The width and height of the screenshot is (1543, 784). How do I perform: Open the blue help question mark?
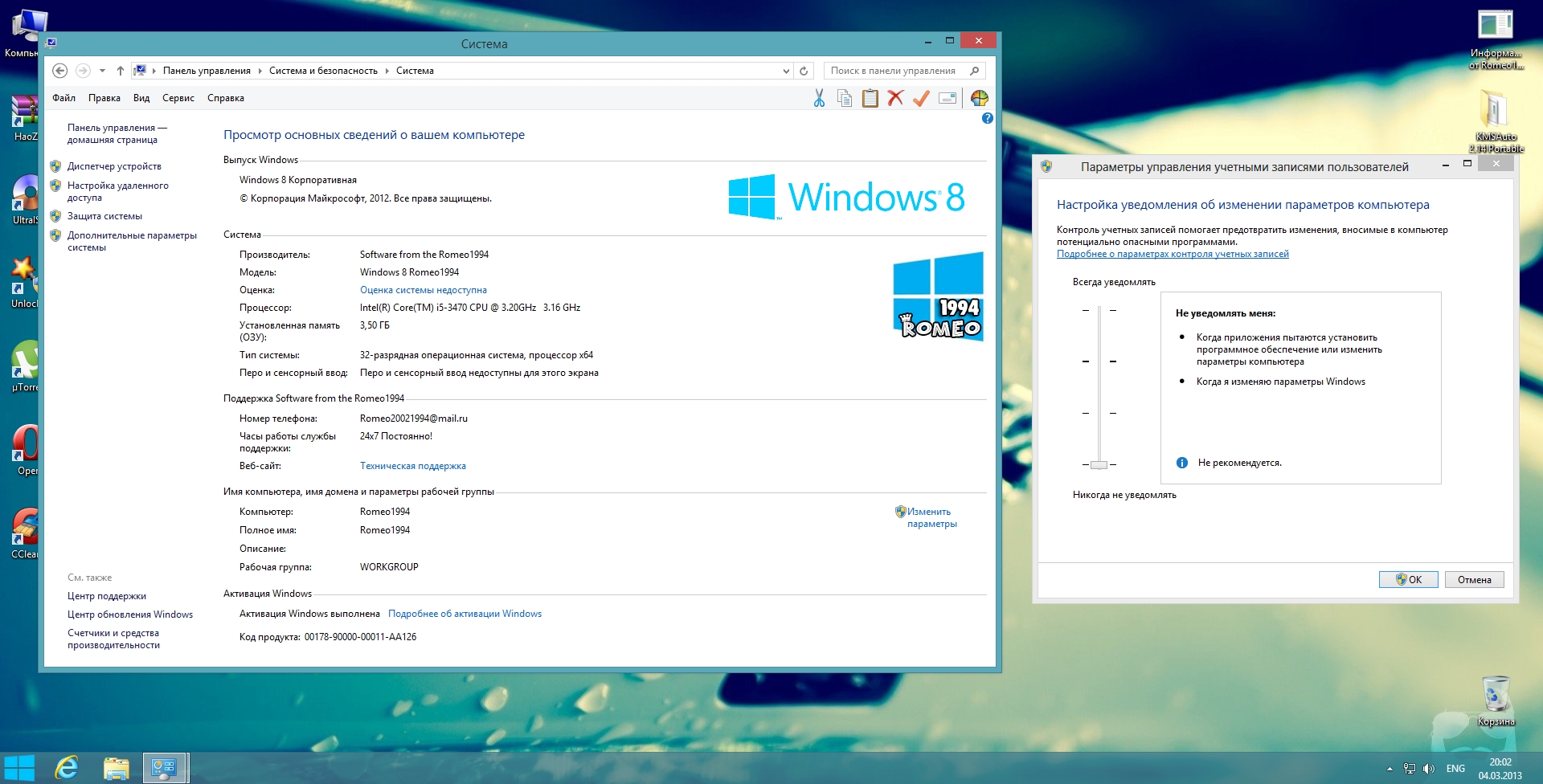click(x=988, y=118)
